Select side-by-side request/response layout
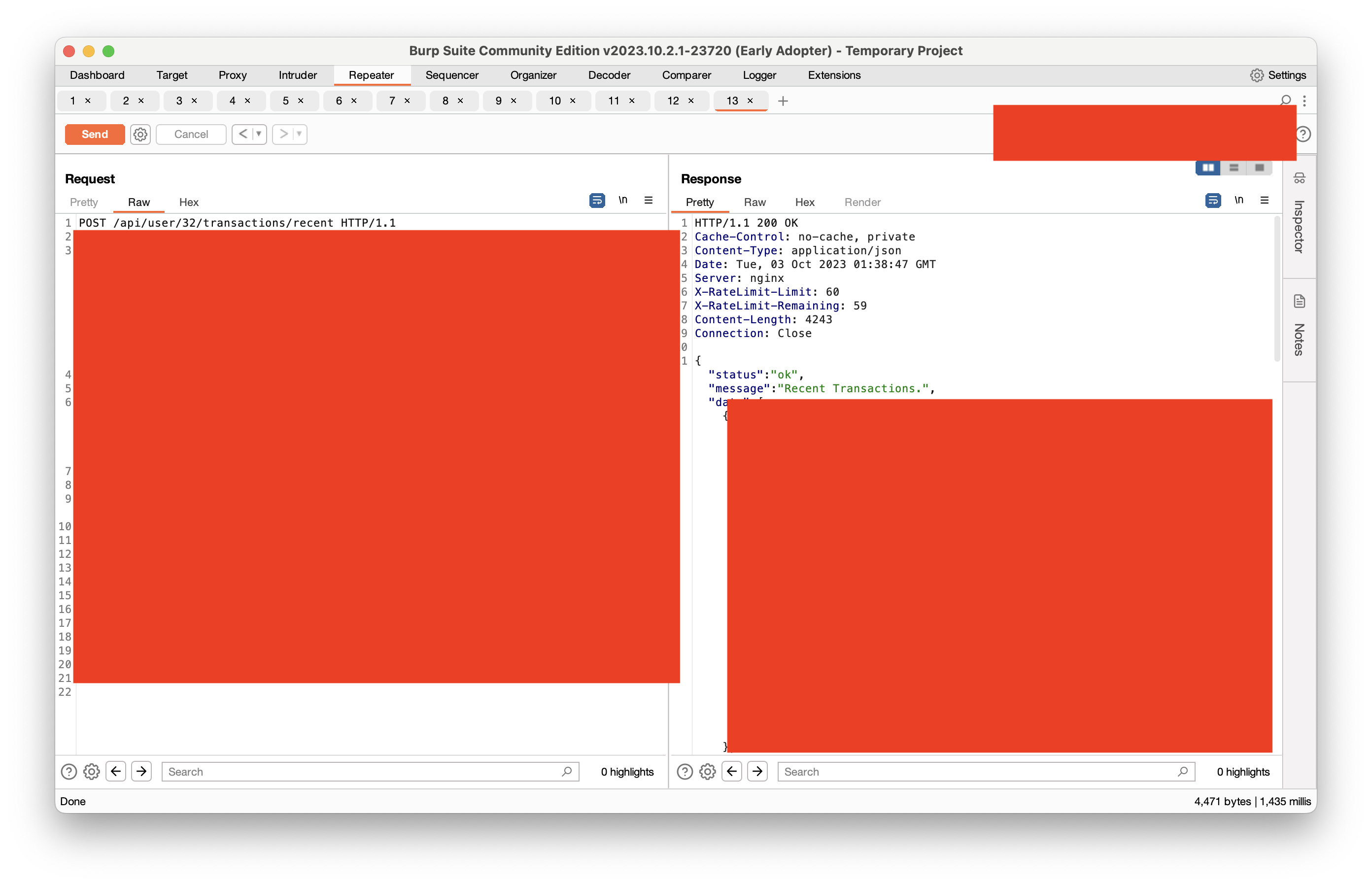The width and height of the screenshot is (1372, 886). pos(1207,168)
